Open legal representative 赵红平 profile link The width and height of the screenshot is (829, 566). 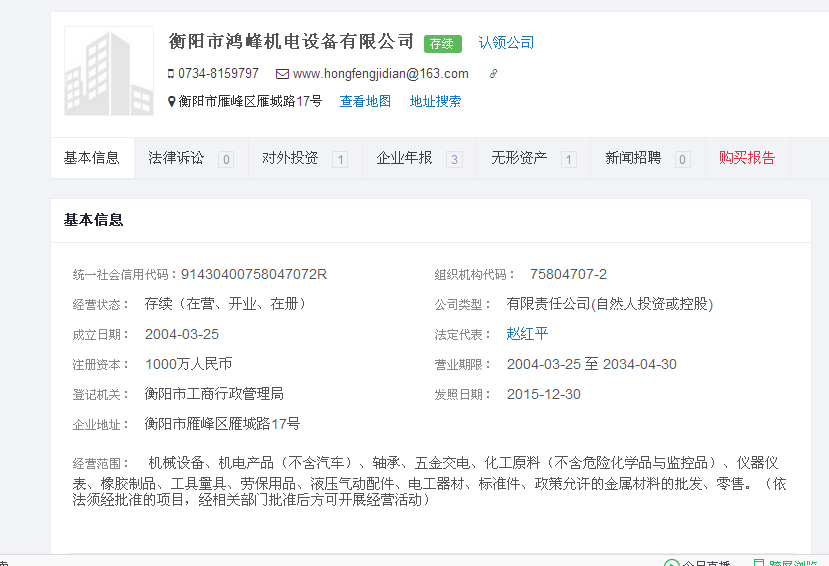pos(527,334)
